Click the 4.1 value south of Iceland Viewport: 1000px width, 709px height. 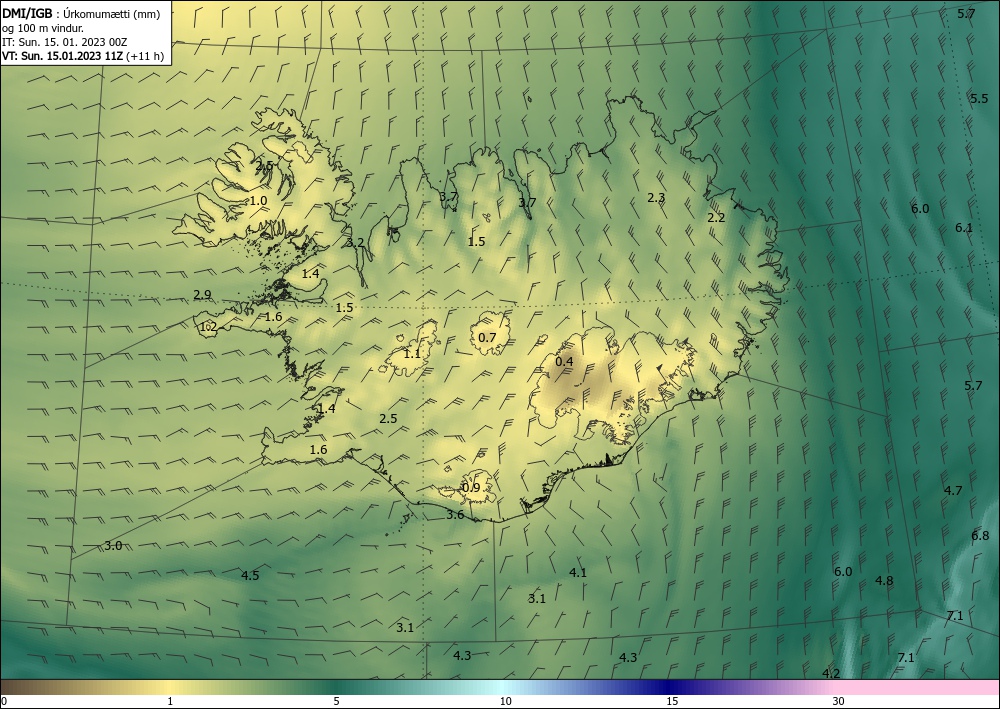[578, 573]
